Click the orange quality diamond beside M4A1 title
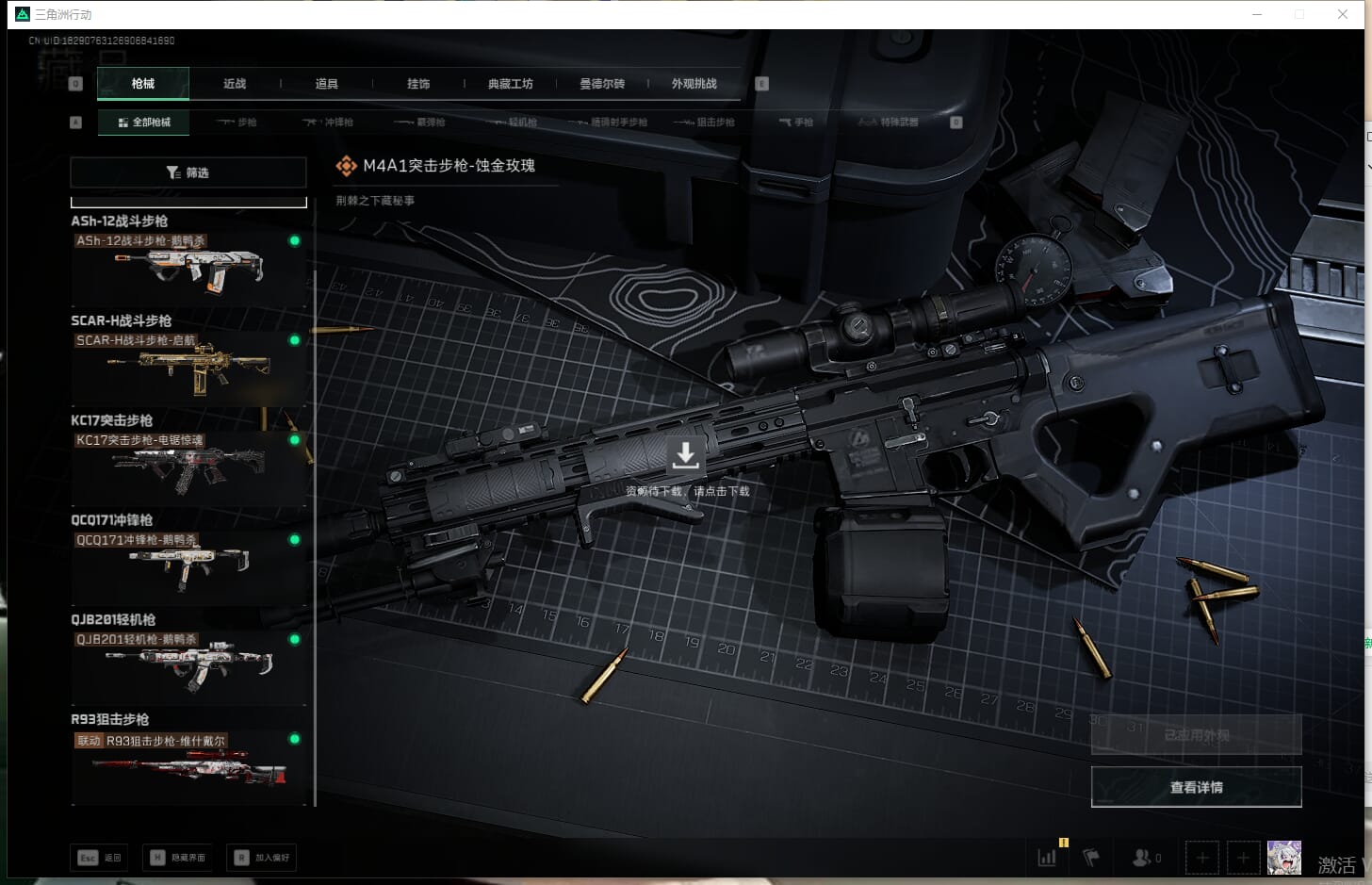 point(346,166)
